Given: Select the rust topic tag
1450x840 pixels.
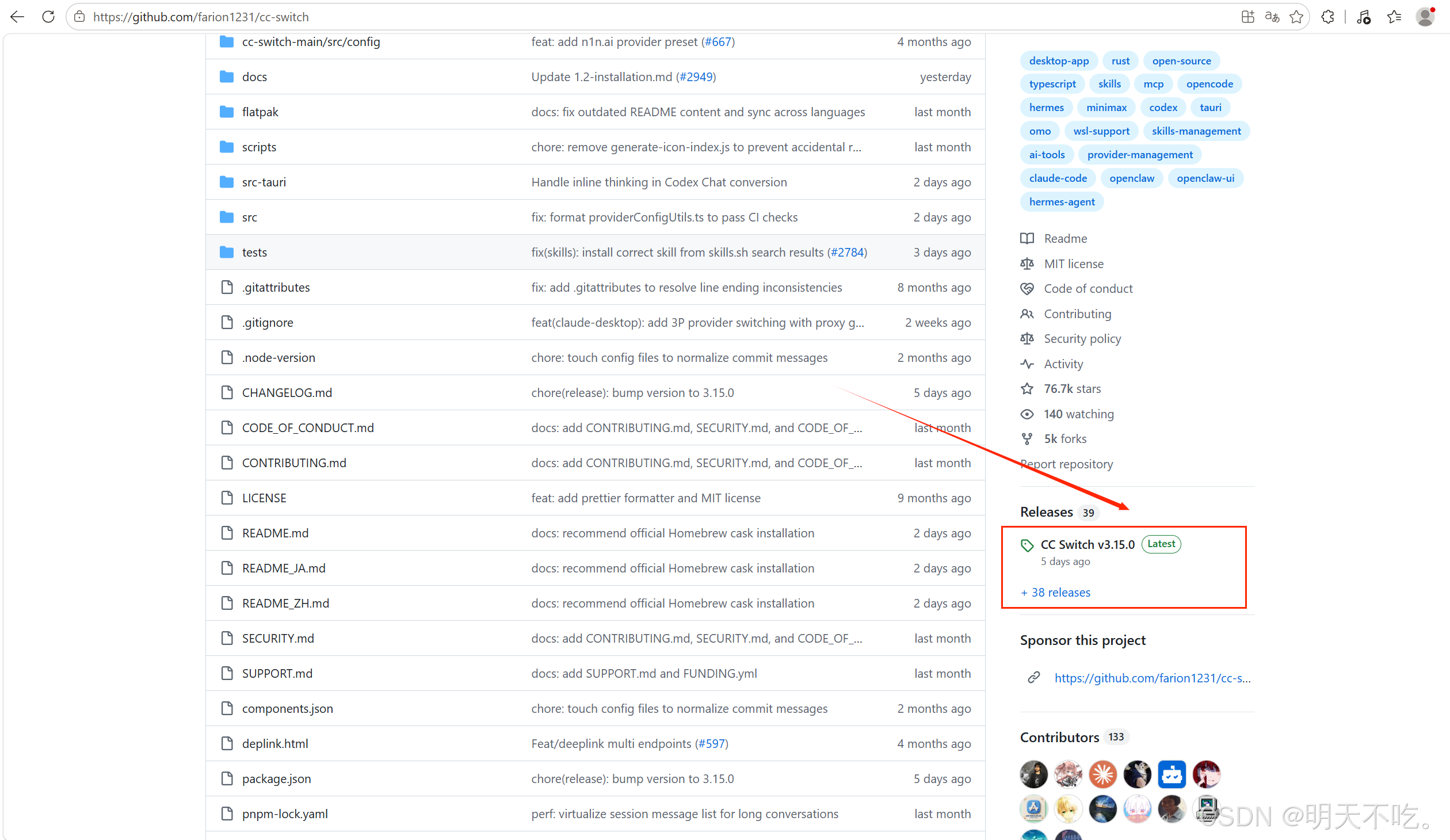Looking at the screenshot, I should point(1120,61).
